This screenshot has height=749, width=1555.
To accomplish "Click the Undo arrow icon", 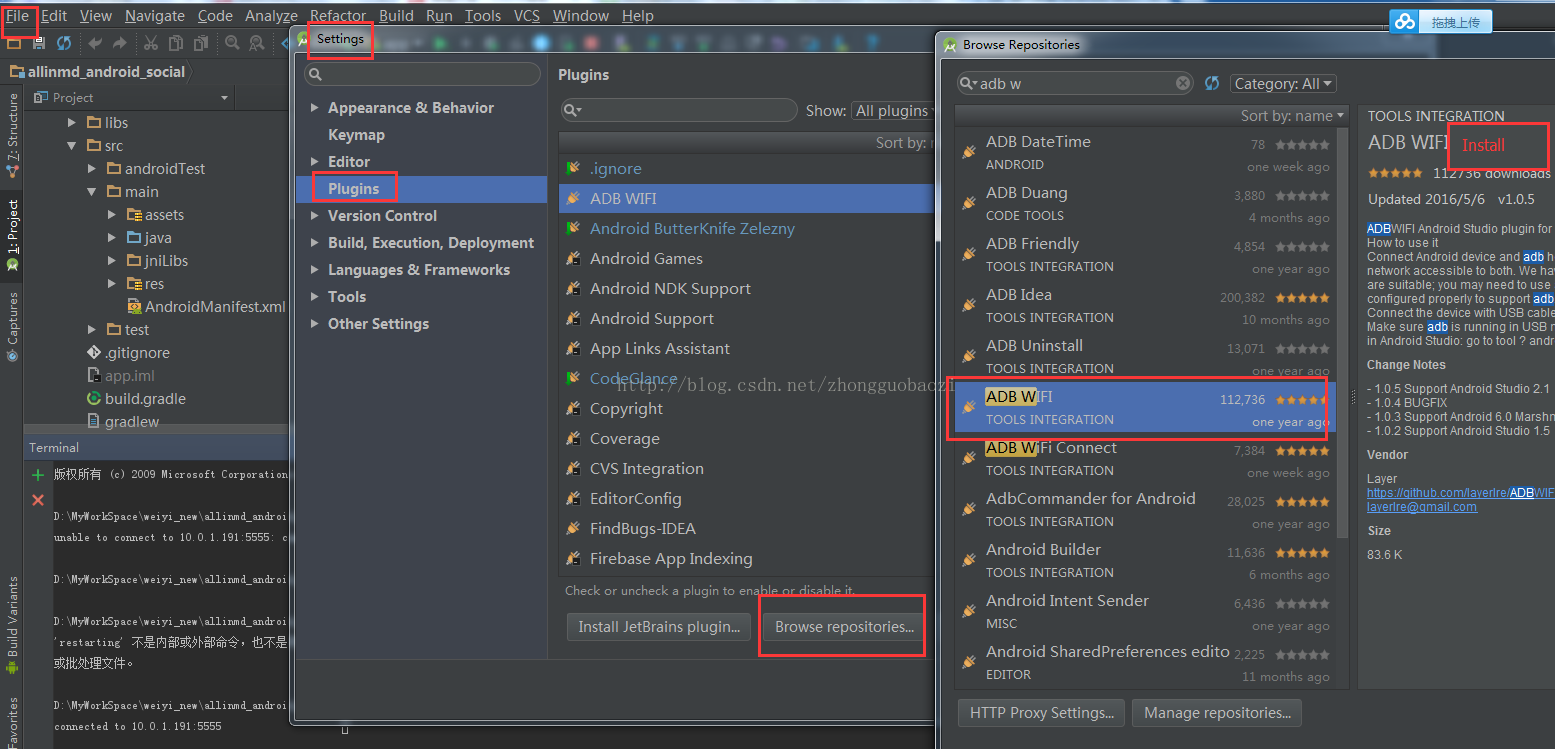I will coord(95,43).
